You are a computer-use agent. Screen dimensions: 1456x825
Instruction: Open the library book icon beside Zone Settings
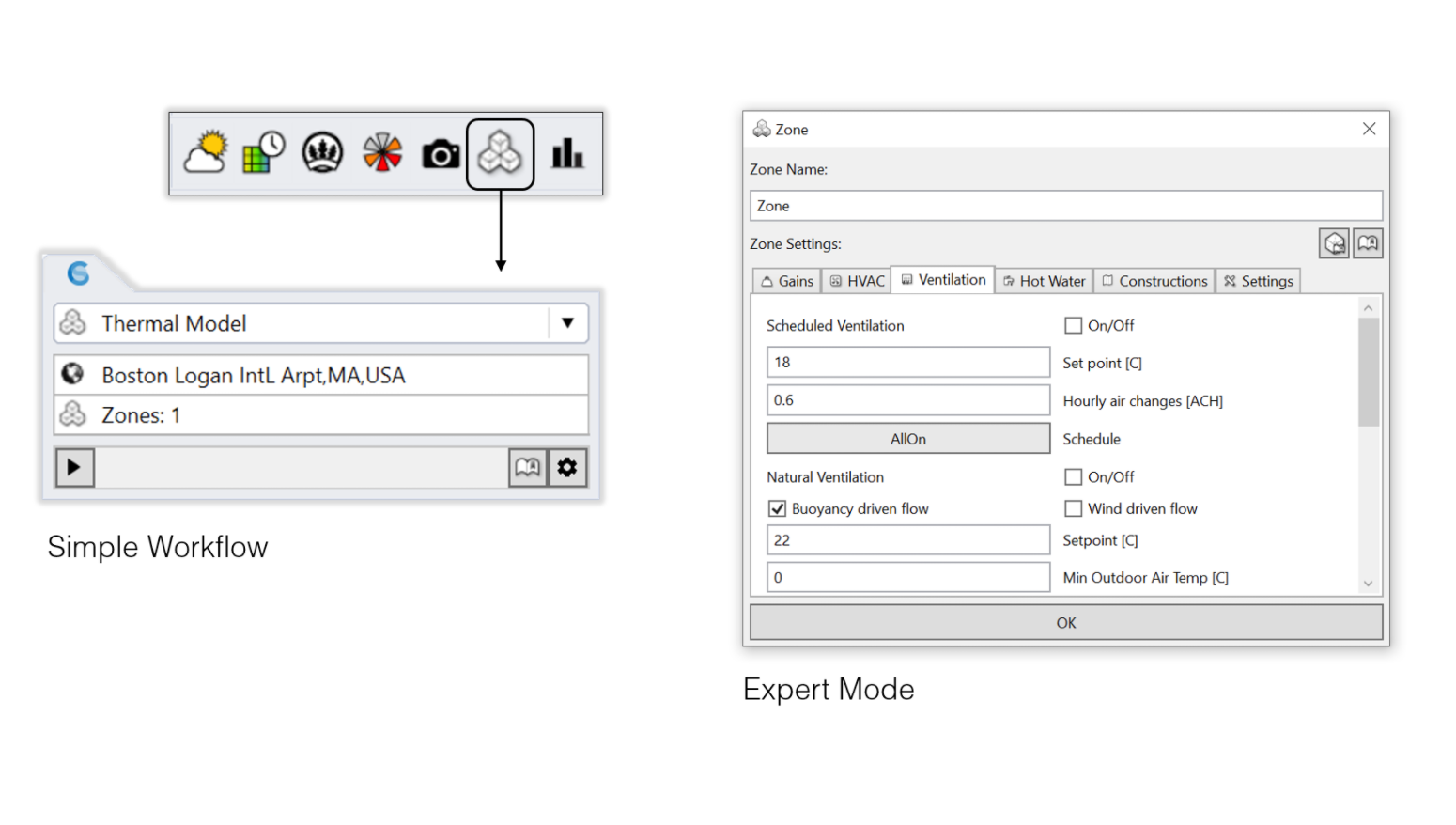point(1368,244)
